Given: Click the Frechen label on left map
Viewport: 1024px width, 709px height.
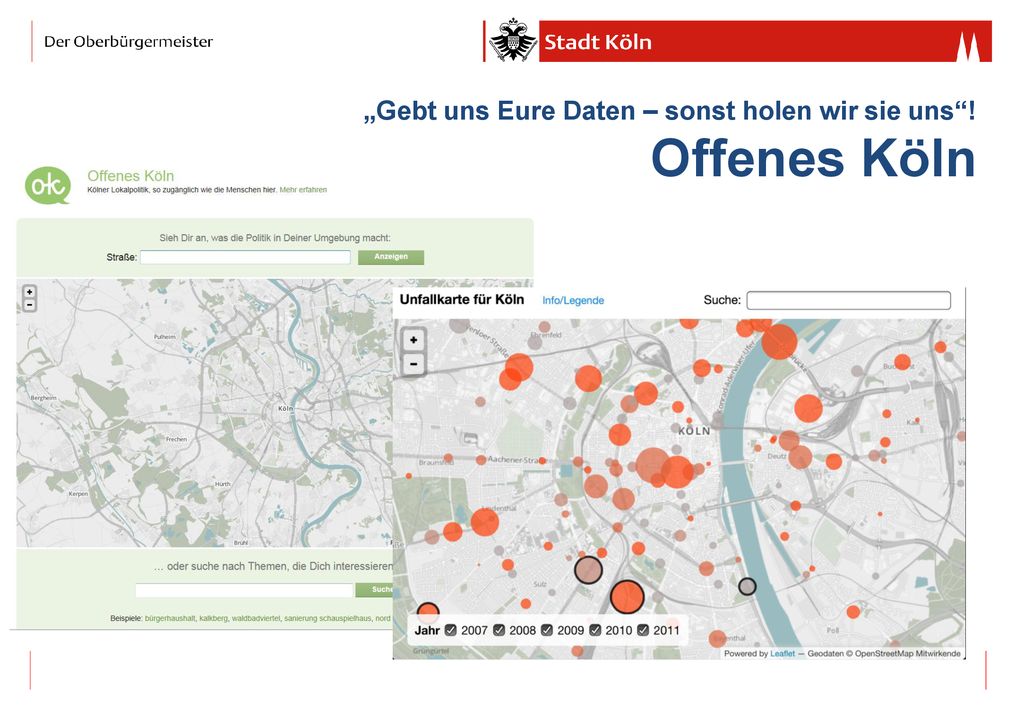Looking at the screenshot, I should tap(176, 439).
